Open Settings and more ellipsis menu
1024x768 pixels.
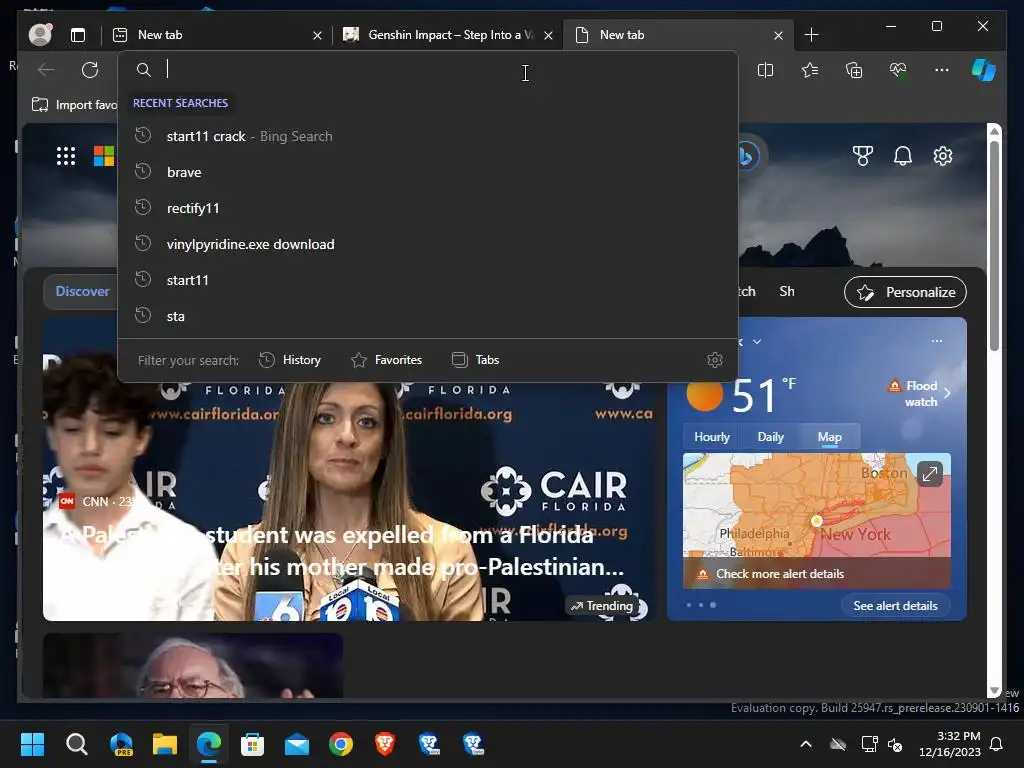tap(941, 70)
